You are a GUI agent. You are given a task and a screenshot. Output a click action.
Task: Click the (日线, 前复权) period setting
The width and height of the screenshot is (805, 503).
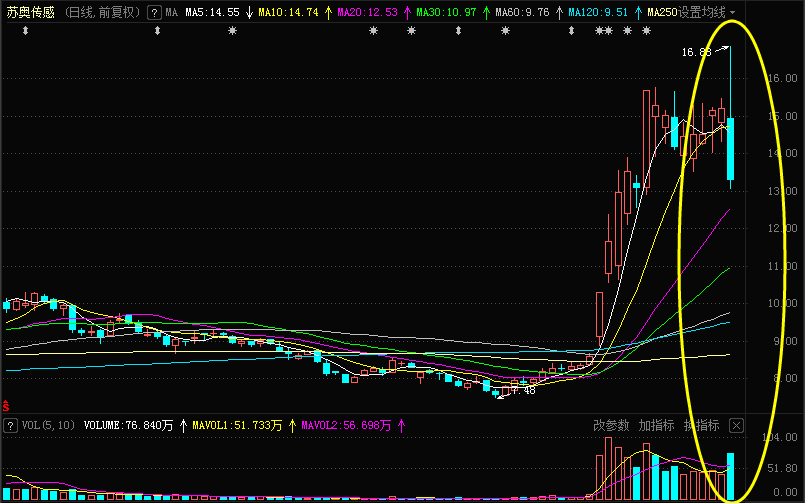[x=103, y=13]
